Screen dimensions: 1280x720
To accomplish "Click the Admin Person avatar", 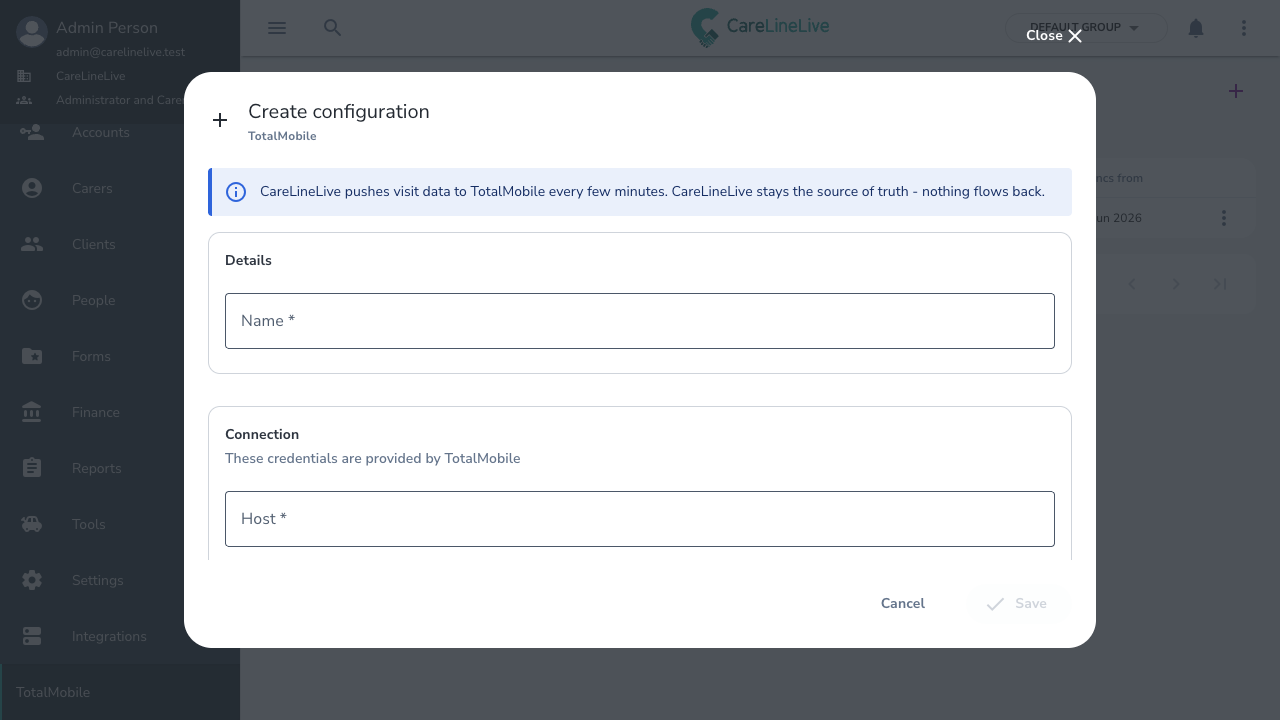I will click(32, 32).
